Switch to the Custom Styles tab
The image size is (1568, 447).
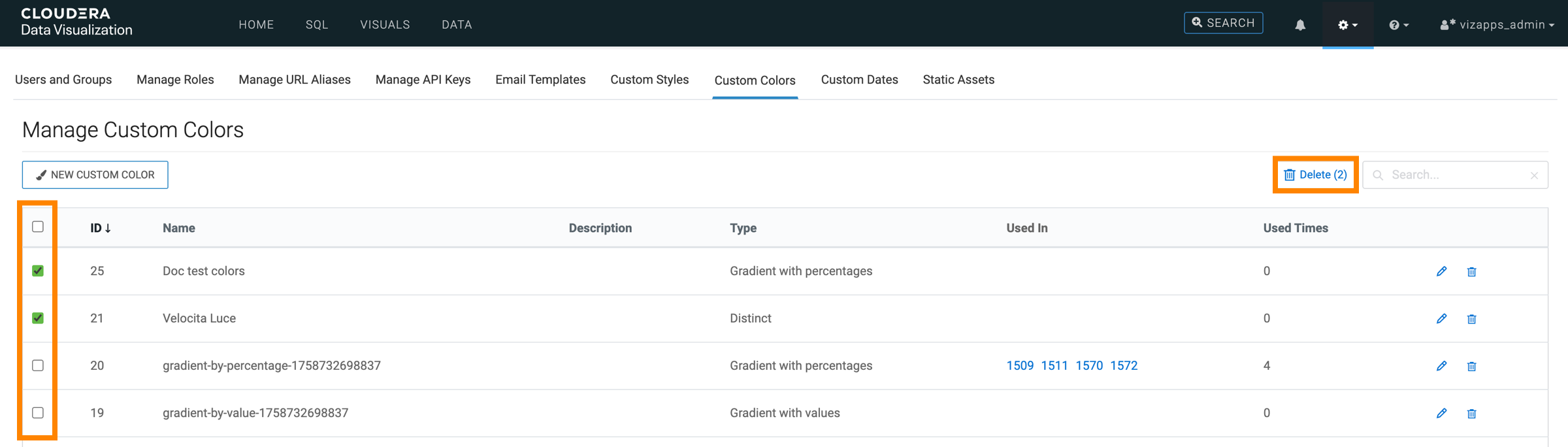point(649,80)
